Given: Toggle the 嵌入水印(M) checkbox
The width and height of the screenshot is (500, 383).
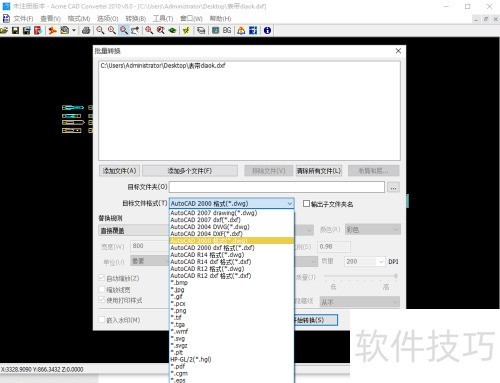Looking at the screenshot, I should (x=102, y=320).
